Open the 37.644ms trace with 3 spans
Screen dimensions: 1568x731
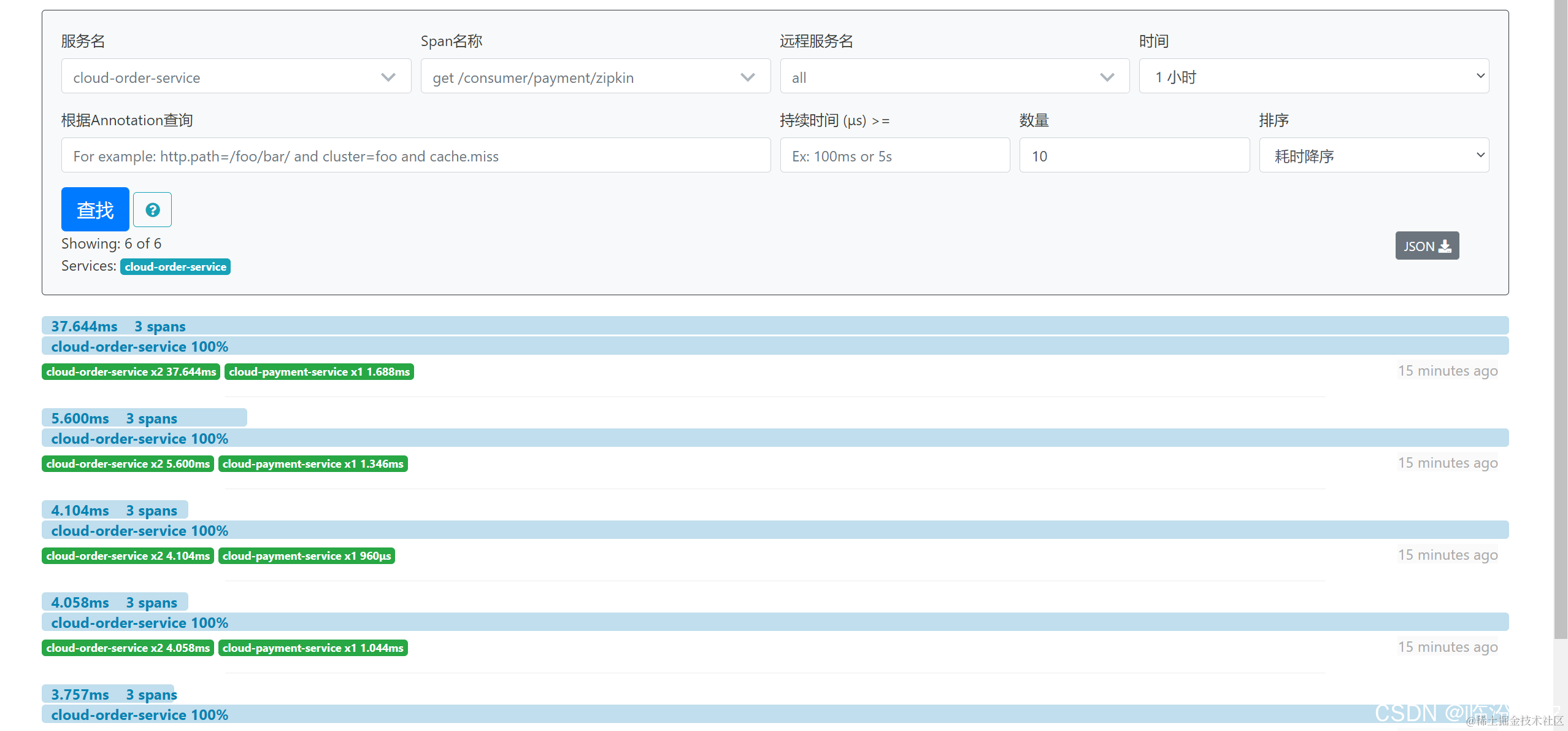click(118, 326)
